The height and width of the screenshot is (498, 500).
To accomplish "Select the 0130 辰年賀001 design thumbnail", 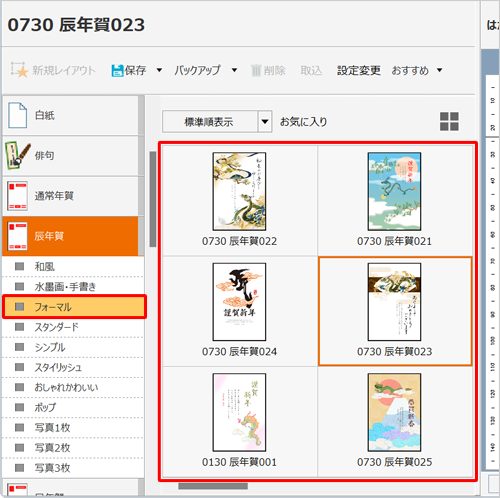I will (x=239, y=412).
